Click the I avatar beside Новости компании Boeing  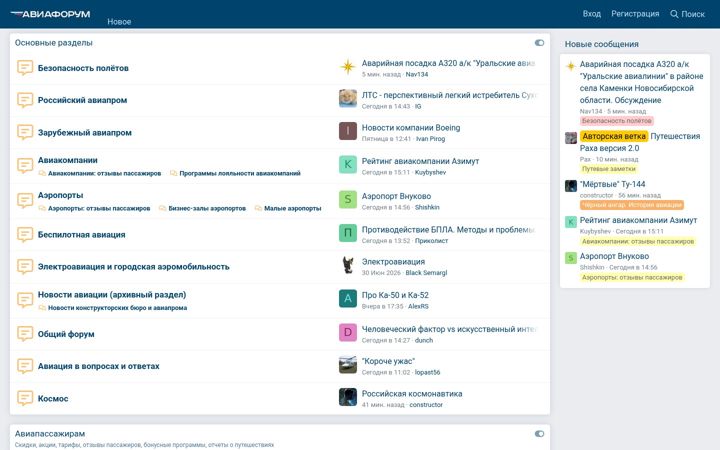pyautogui.click(x=348, y=131)
